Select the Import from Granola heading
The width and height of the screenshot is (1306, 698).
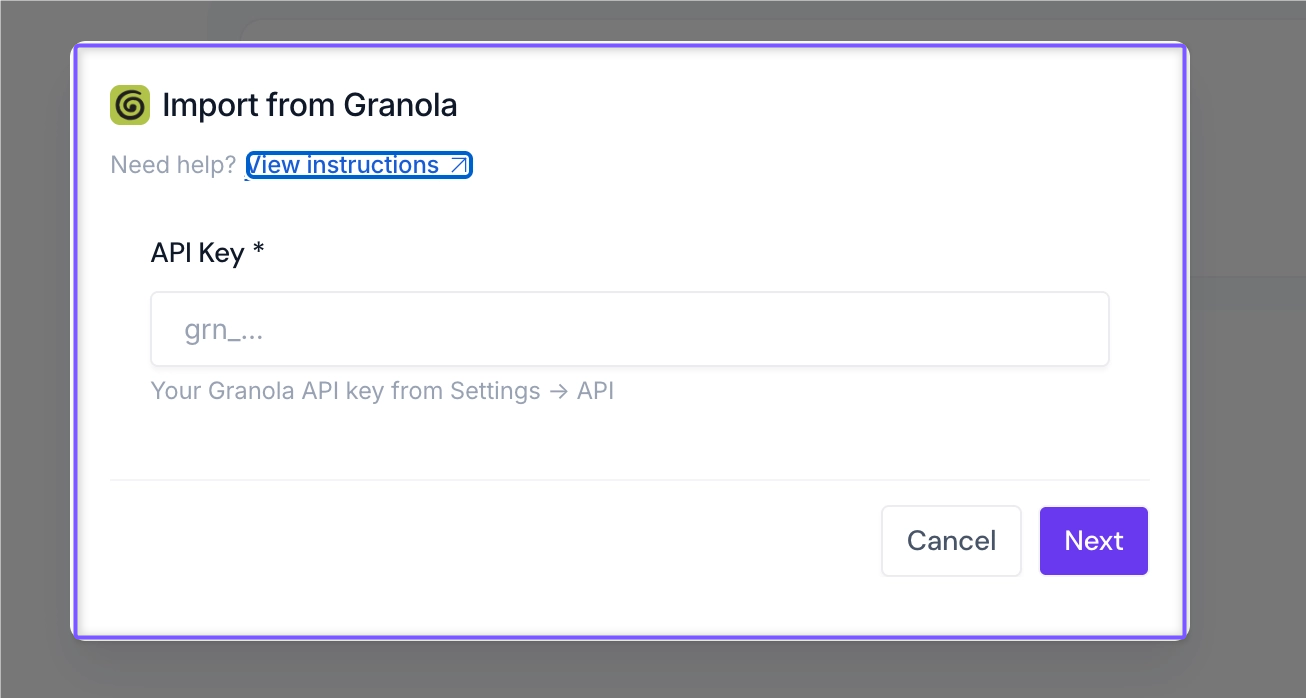coord(310,105)
